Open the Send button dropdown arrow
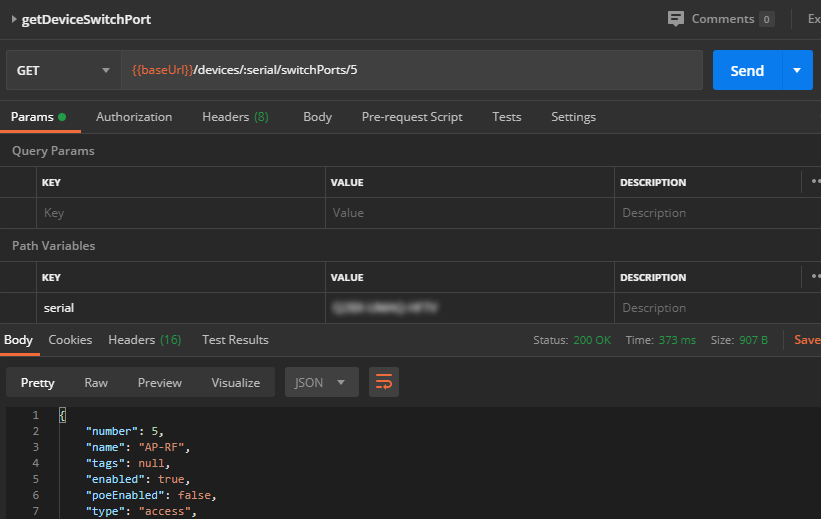The image size is (821, 519). (797, 71)
